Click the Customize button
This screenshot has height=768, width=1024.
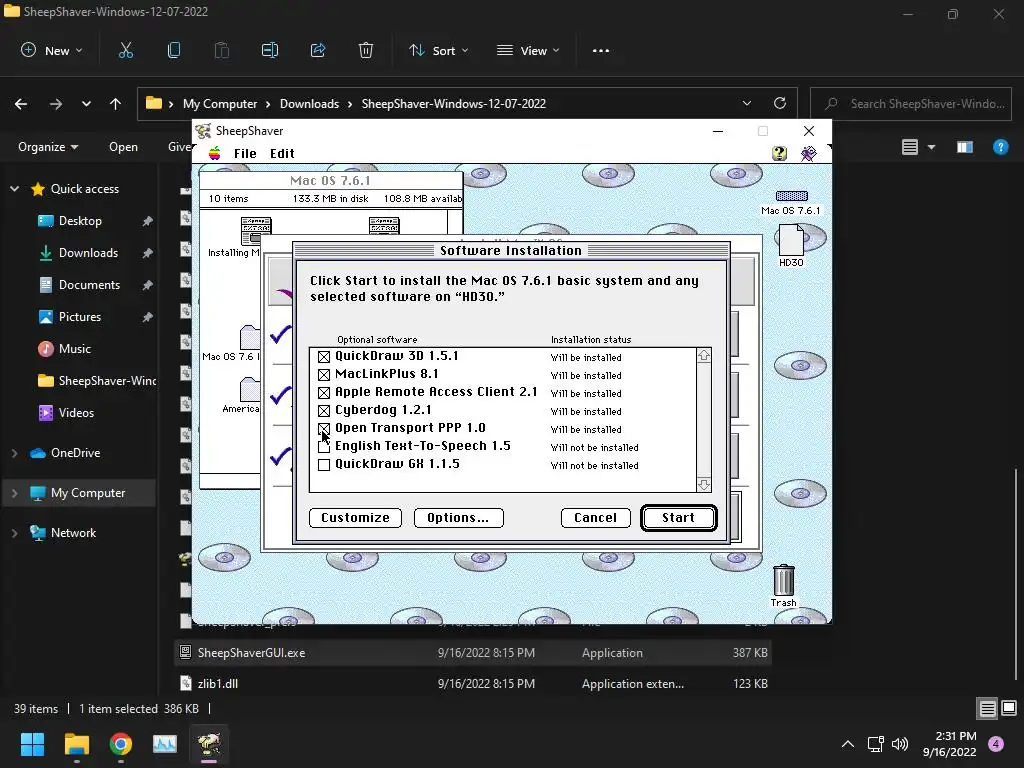pos(355,518)
